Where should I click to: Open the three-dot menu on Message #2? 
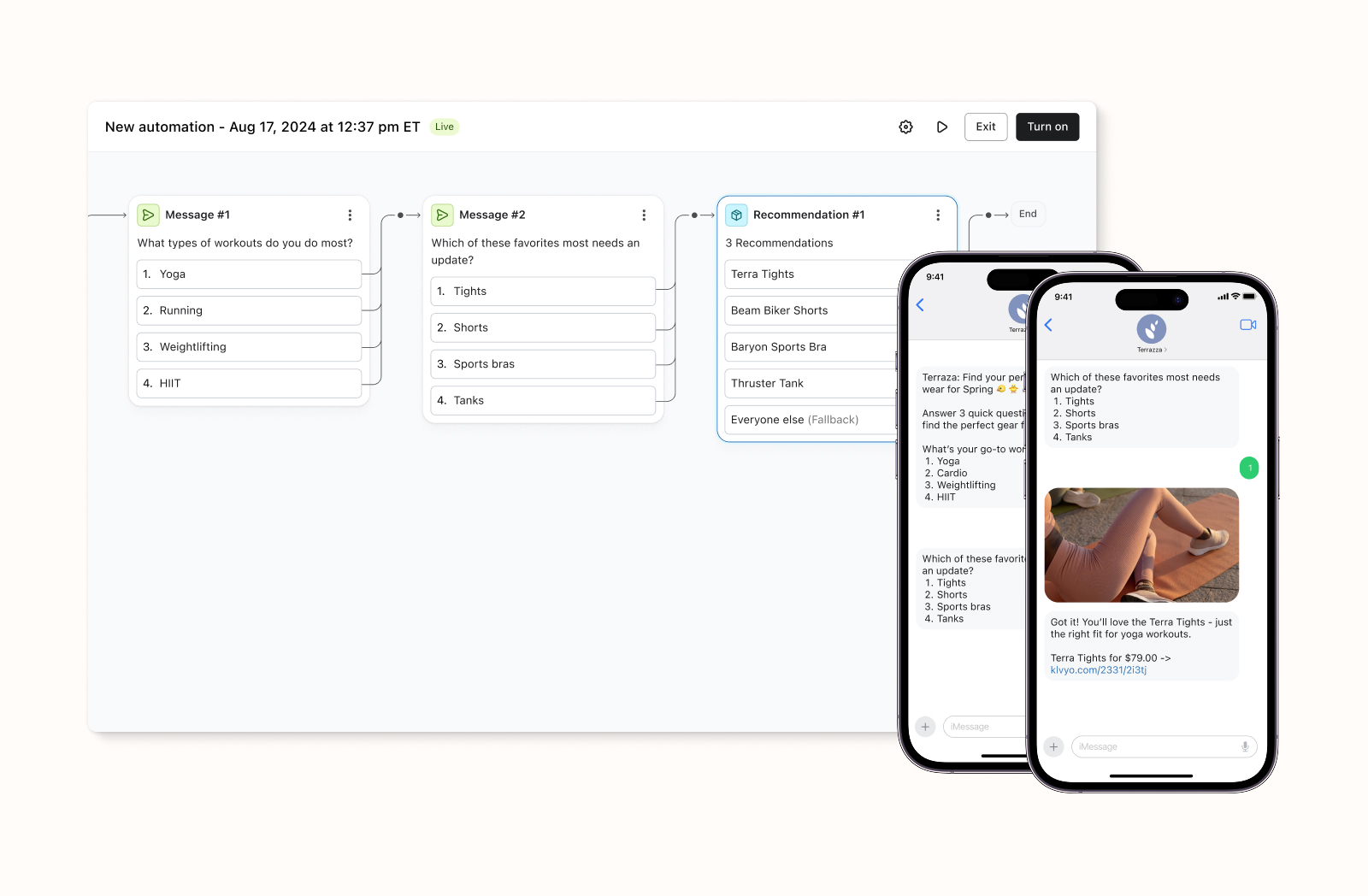click(x=645, y=215)
